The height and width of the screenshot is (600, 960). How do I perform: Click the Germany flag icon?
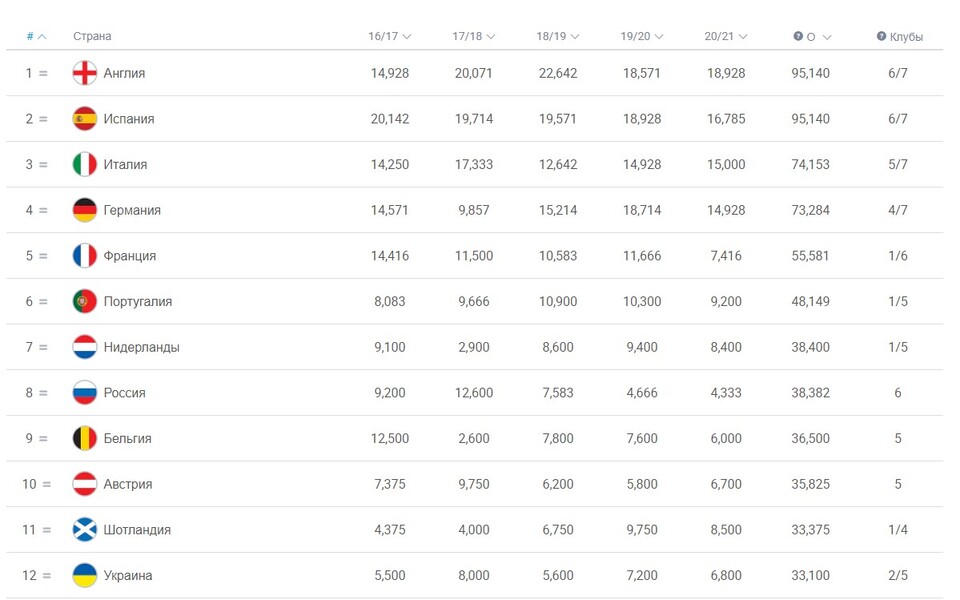tap(85, 210)
